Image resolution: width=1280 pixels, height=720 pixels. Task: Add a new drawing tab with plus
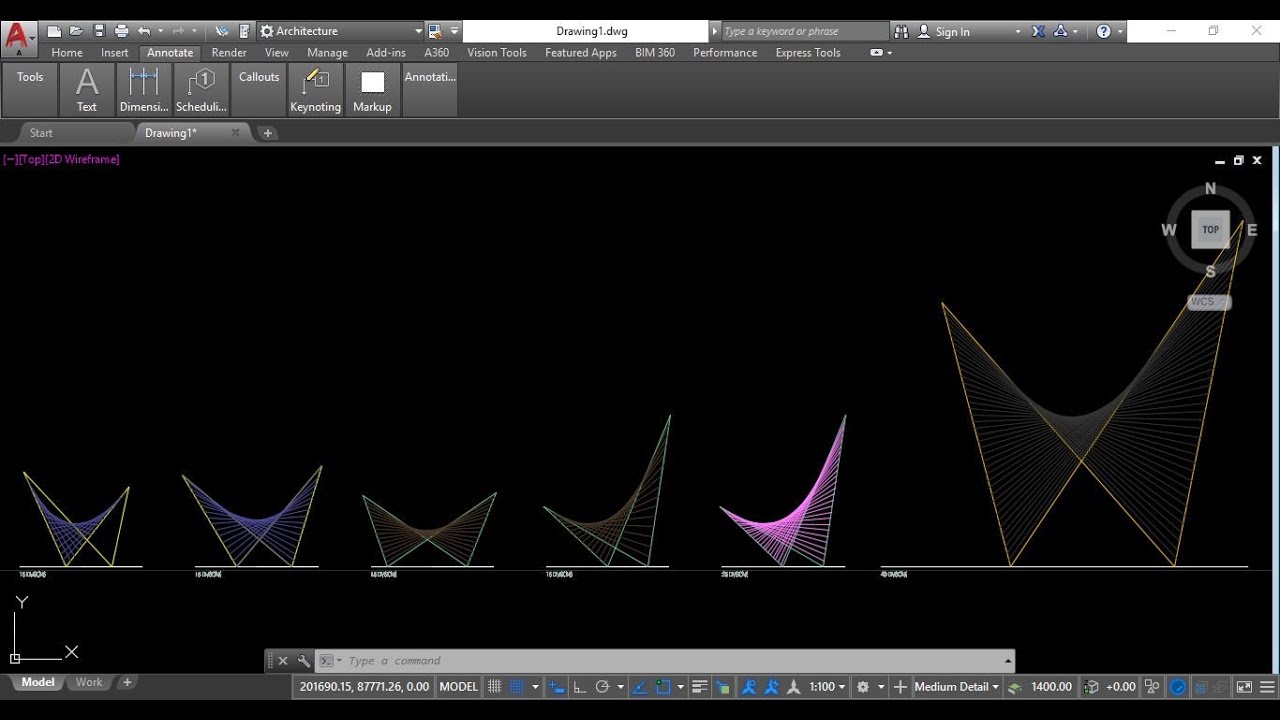(267, 133)
